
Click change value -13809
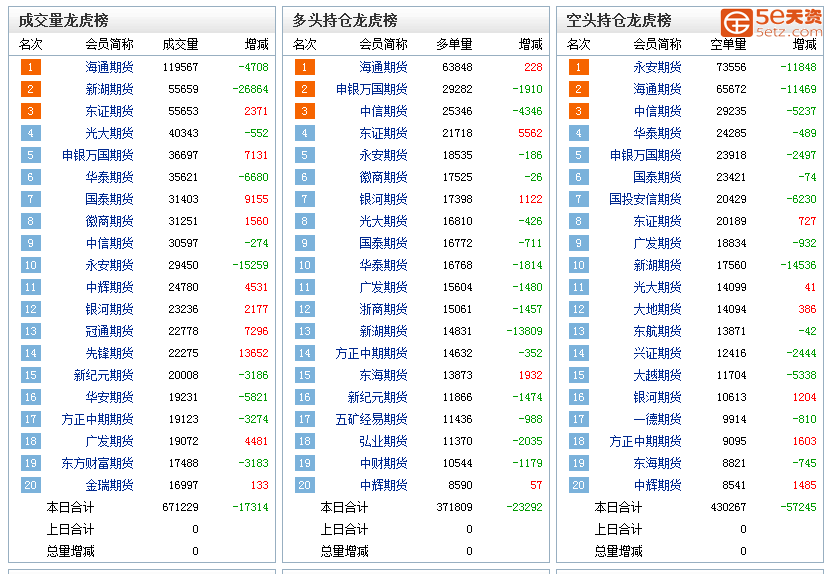click(524, 331)
